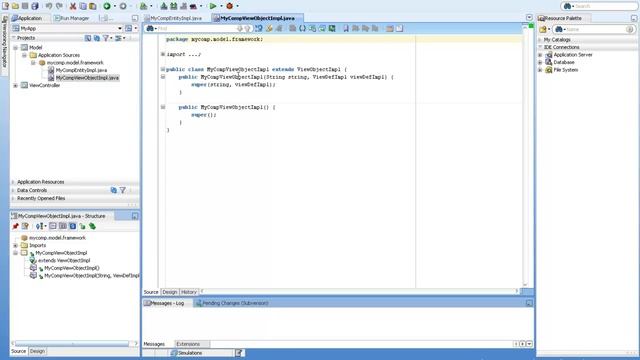Open the Pending Changes (Subversion) tab
The width and height of the screenshot is (640, 360).
coord(232,303)
